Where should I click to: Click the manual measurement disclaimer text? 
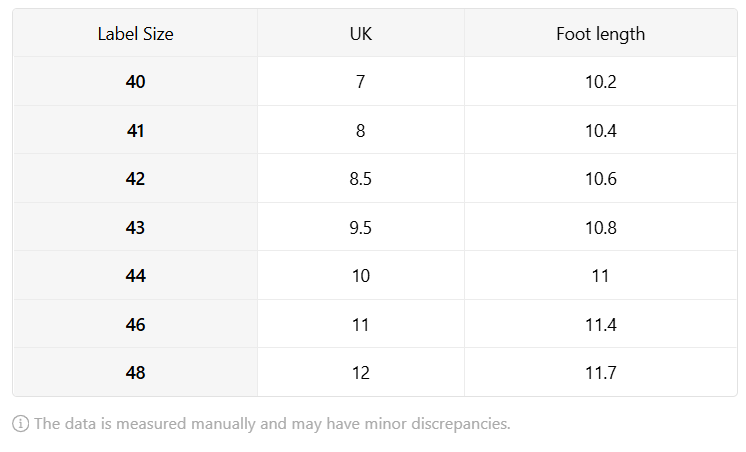click(272, 423)
